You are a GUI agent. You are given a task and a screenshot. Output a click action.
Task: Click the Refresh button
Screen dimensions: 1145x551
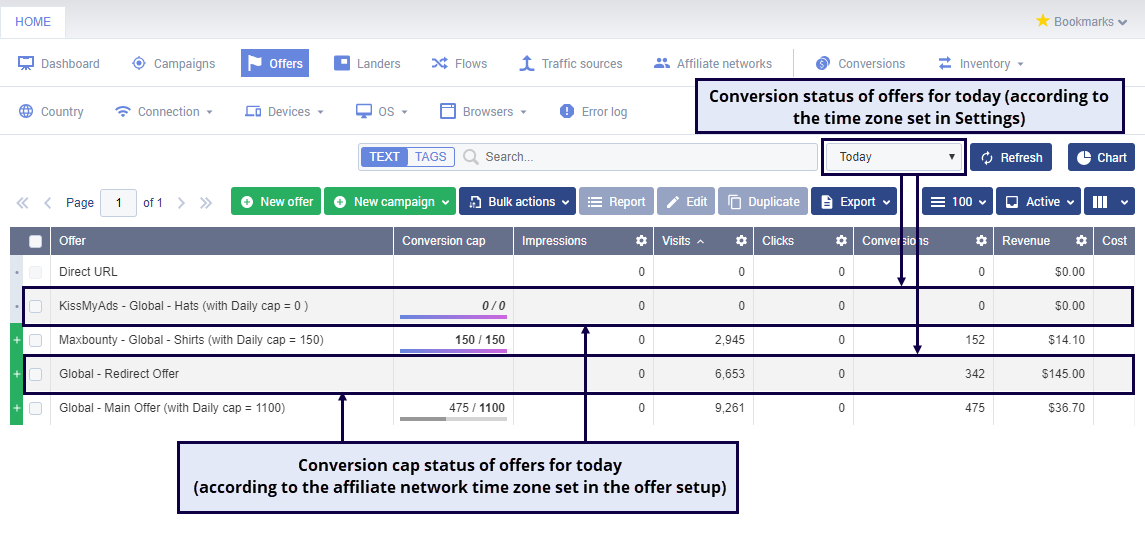(x=1011, y=158)
